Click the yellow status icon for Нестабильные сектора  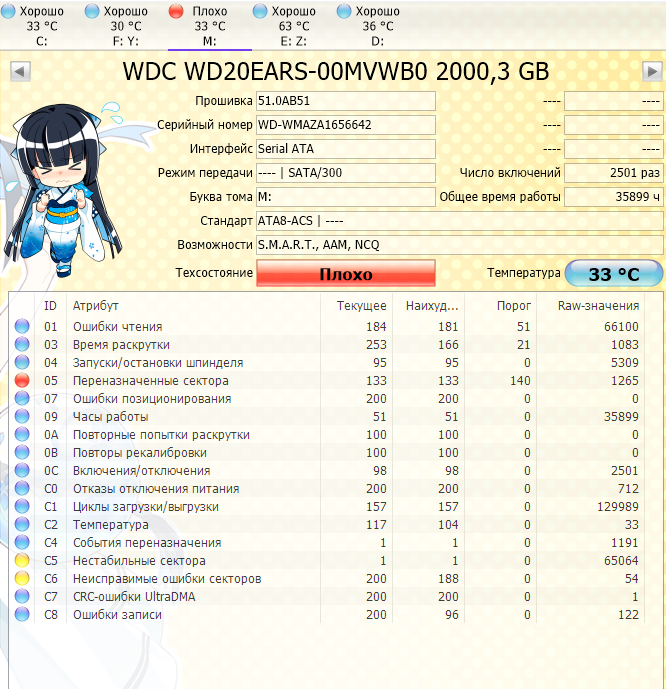(x=22, y=560)
